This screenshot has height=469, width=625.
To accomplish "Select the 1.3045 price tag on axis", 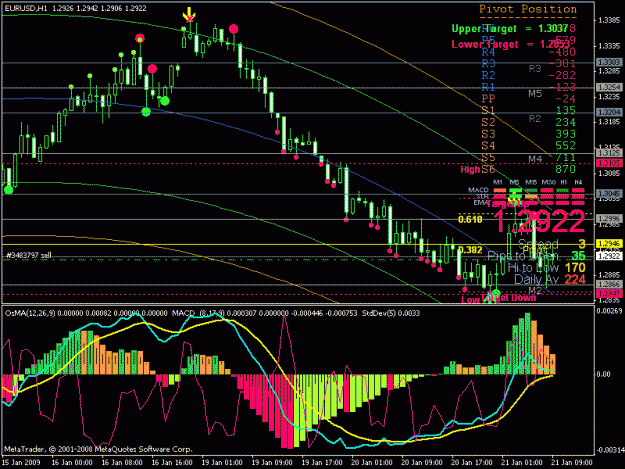I will click(x=609, y=194).
